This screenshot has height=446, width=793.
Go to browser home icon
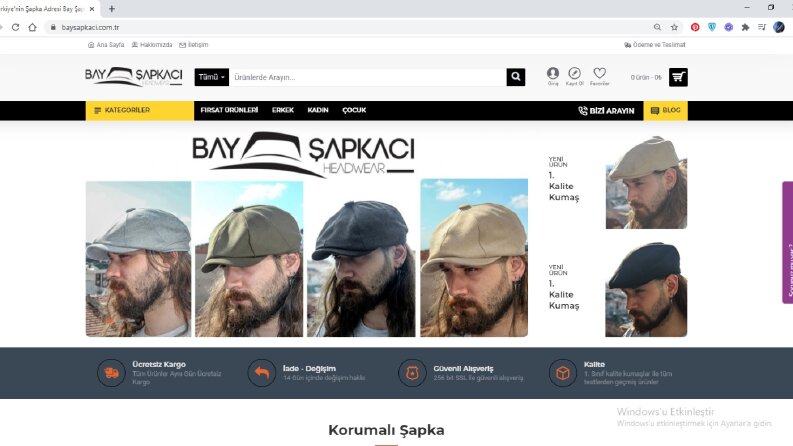32,27
